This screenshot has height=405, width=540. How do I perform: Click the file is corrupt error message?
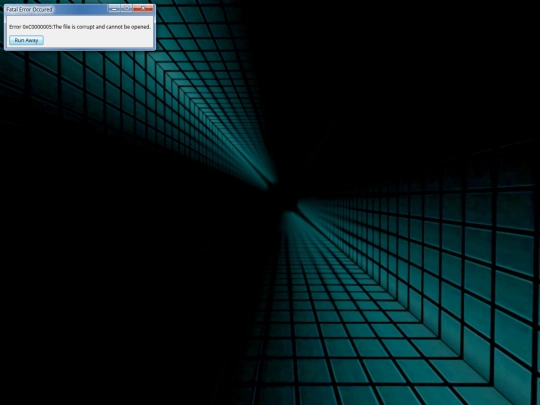coord(80,27)
